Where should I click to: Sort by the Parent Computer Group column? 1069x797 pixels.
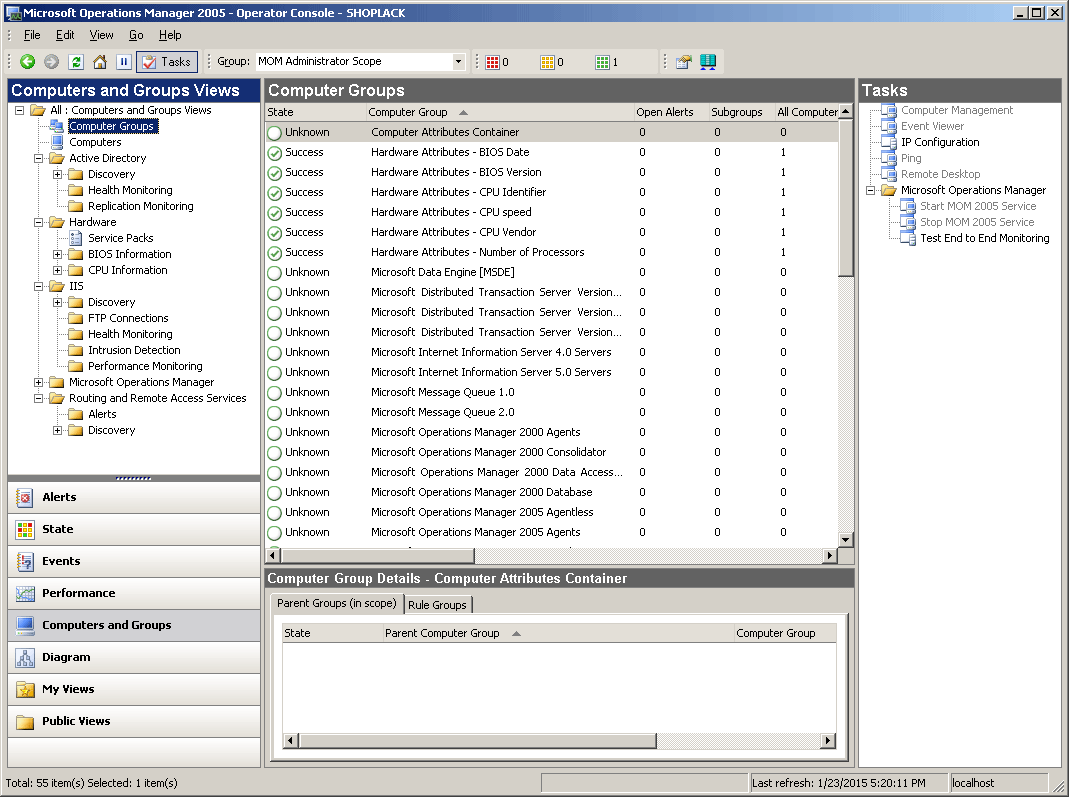[x=558, y=633]
